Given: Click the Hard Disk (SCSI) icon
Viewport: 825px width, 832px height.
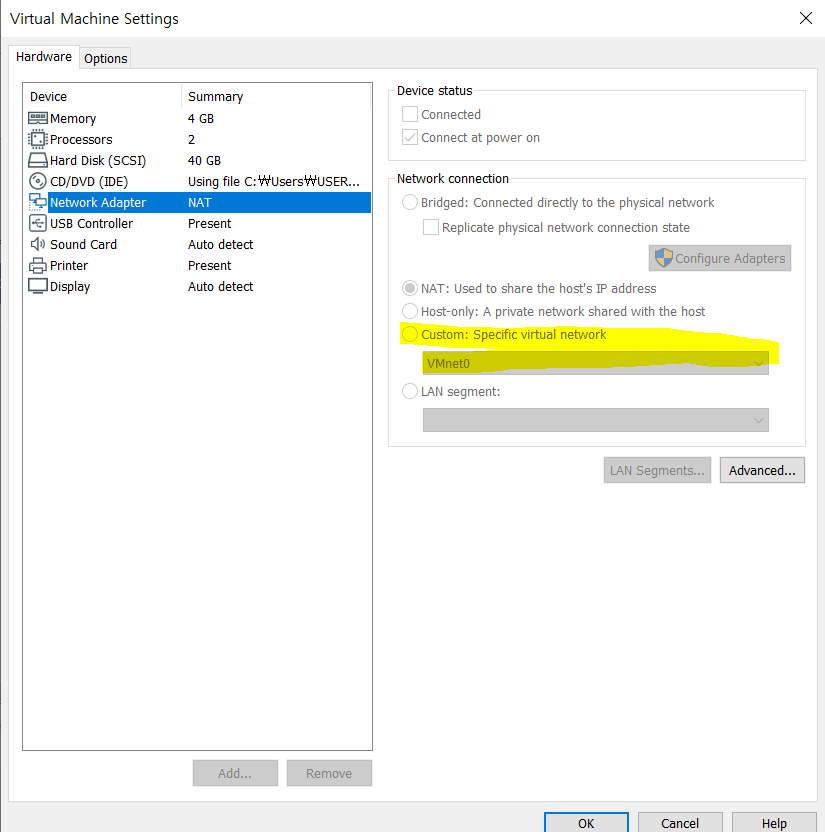Looking at the screenshot, I should pyautogui.click(x=38, y=160).
